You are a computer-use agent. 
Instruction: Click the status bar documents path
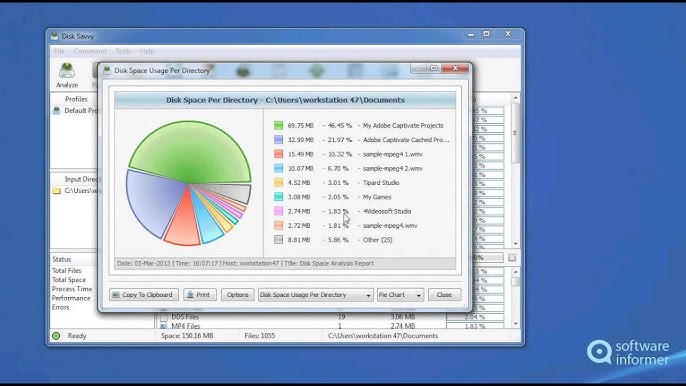[383, 336]
